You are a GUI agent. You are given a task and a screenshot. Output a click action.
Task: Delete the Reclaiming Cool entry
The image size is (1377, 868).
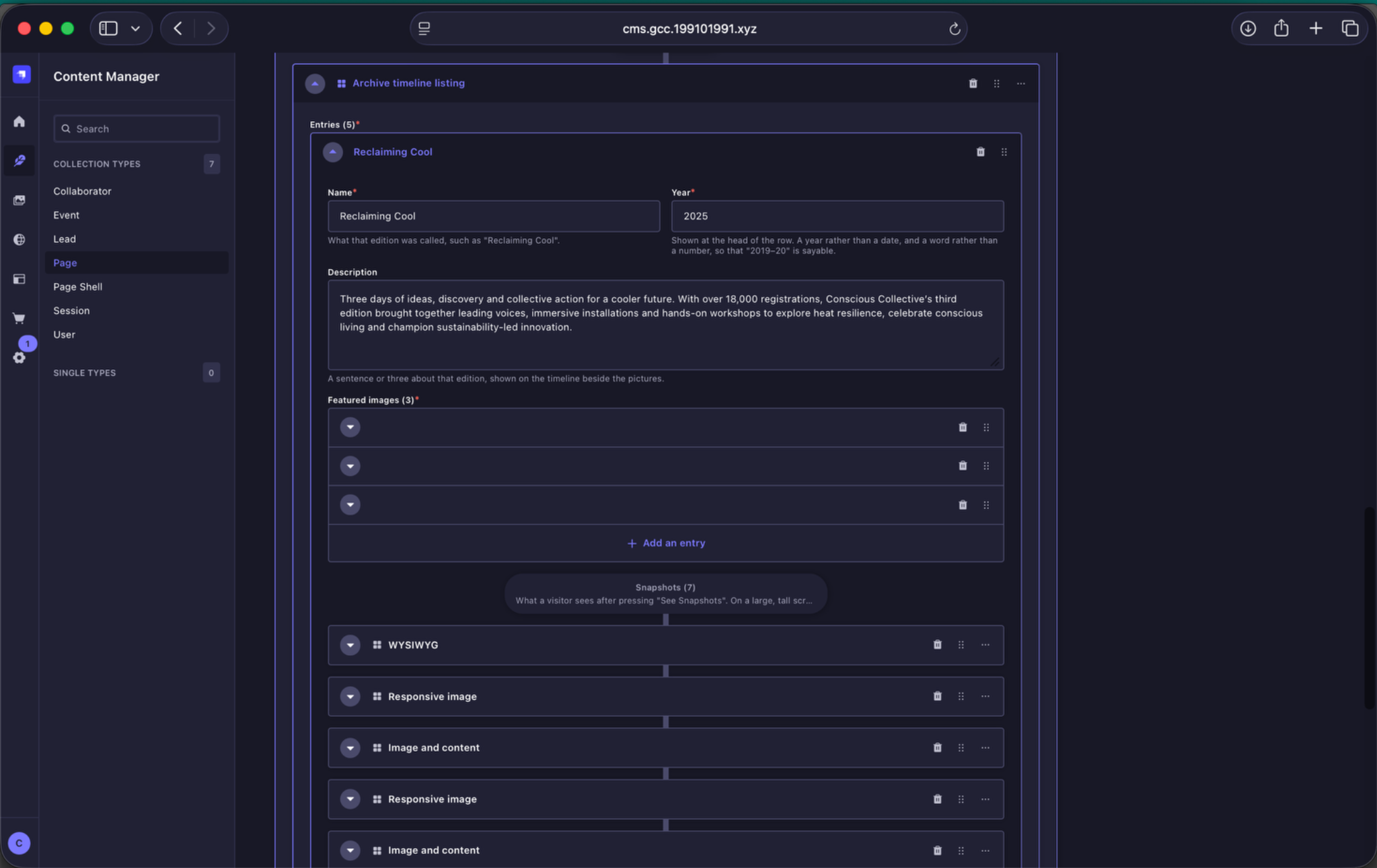(980, 152)
